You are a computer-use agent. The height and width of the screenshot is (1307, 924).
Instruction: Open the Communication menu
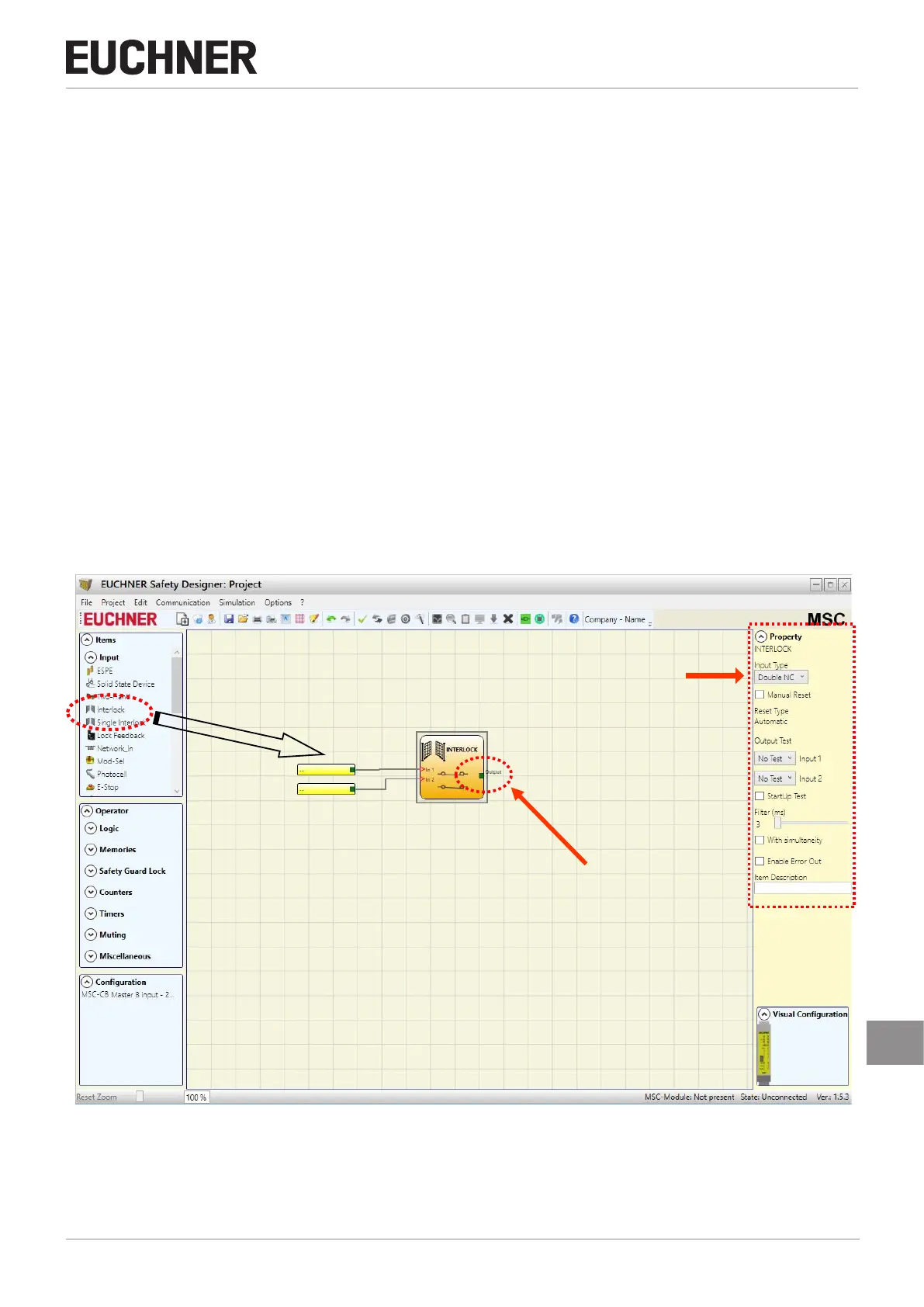(182, 602)
